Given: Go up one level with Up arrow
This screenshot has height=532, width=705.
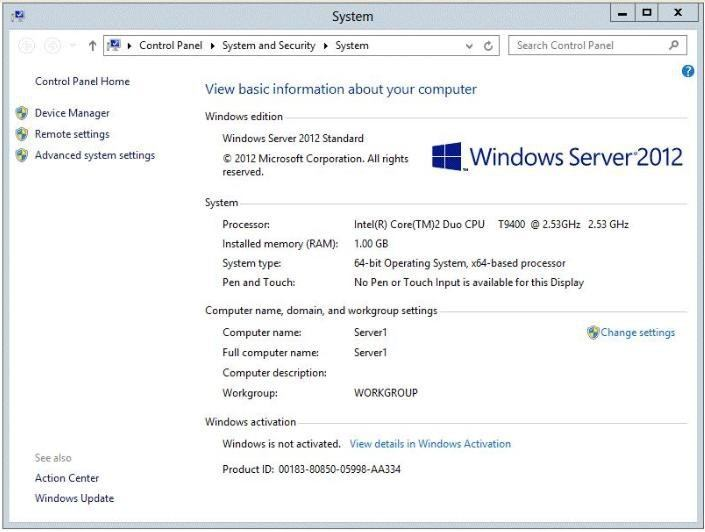Looking at the screenshot, I should (92, 46).
